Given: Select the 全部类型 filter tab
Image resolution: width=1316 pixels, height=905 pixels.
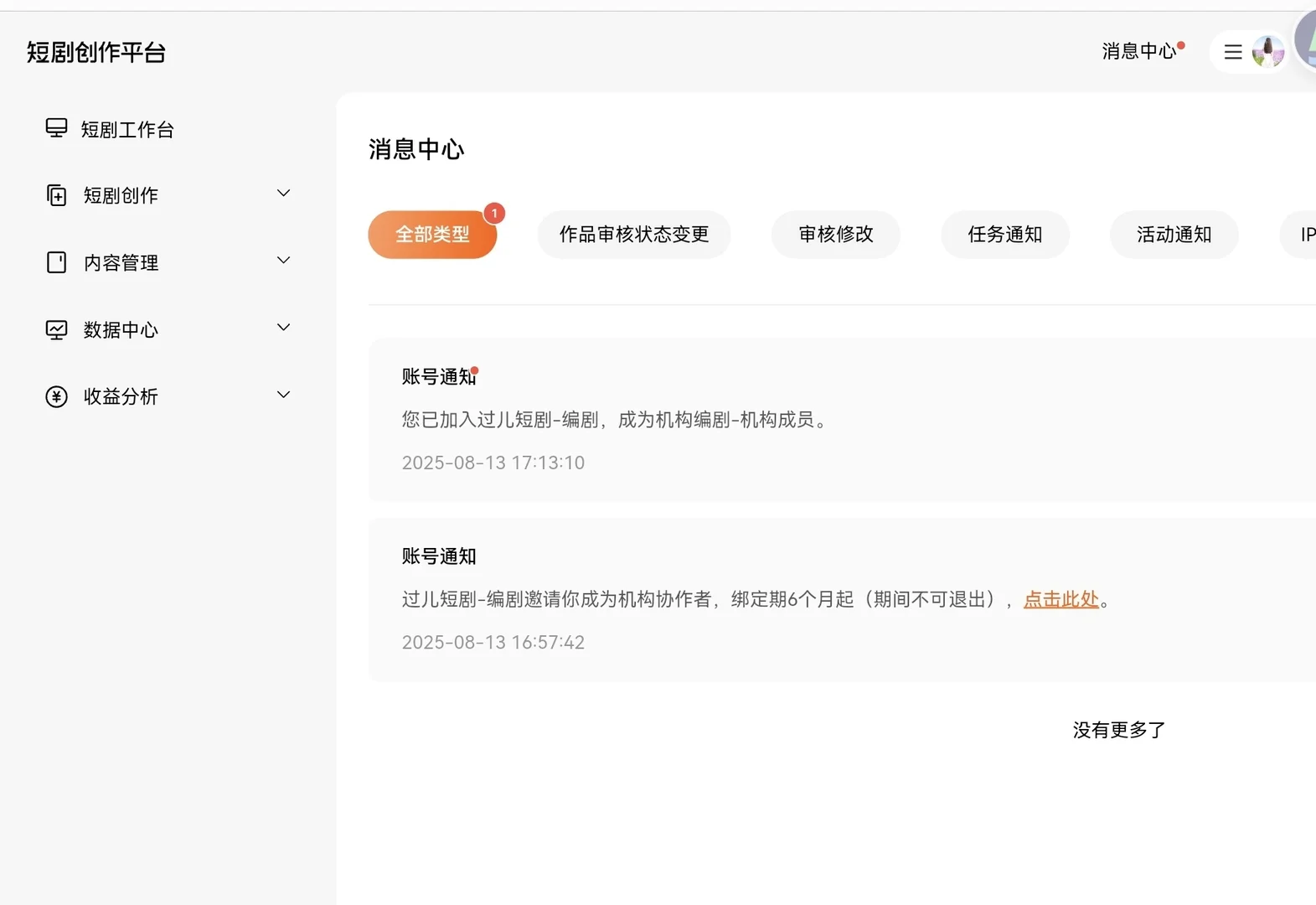Looking at the screenshot, I should coord(432,235).
